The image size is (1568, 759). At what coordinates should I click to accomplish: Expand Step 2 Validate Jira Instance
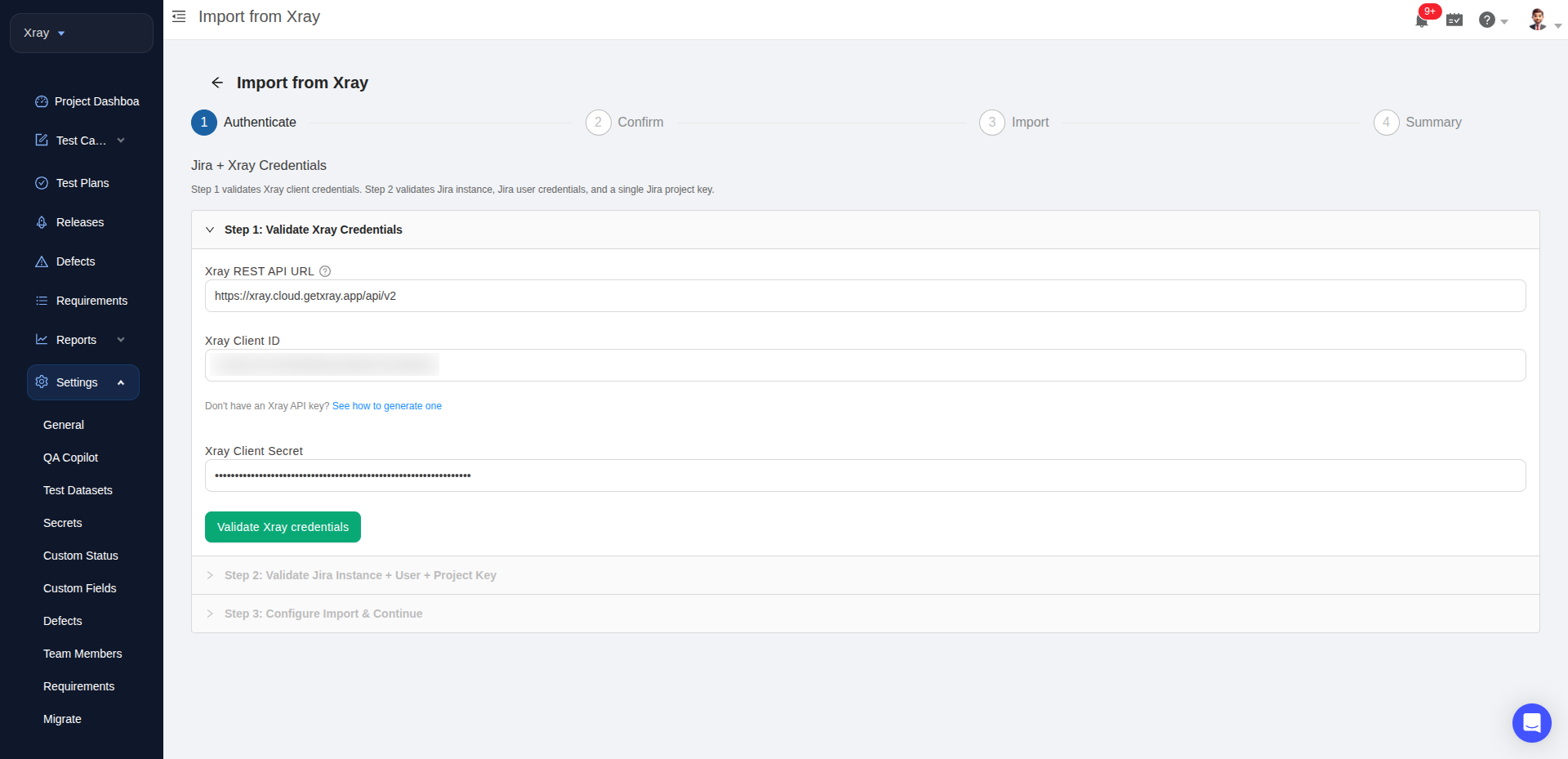(866, 575)
